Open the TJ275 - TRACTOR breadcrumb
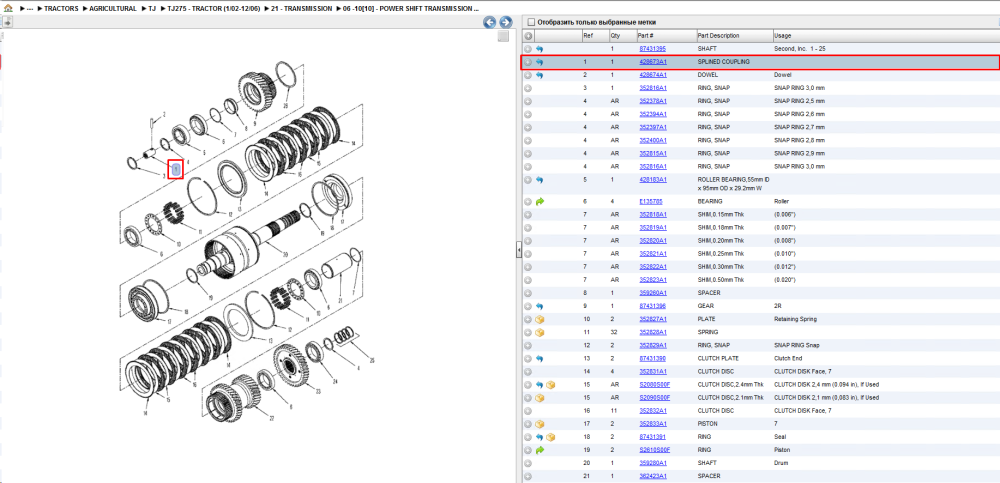 click(213, 9)
